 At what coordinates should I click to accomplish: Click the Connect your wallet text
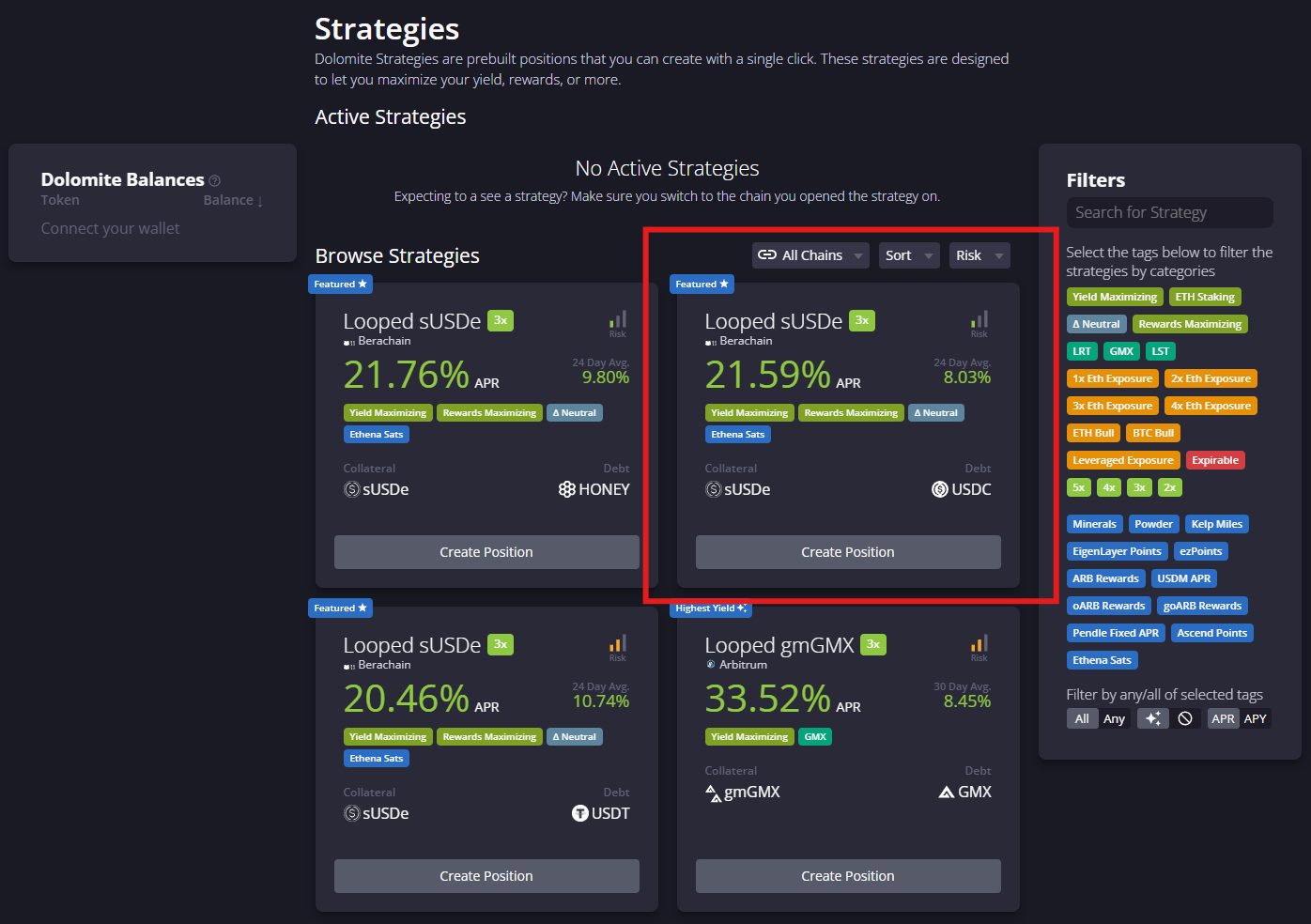point(110,228)
